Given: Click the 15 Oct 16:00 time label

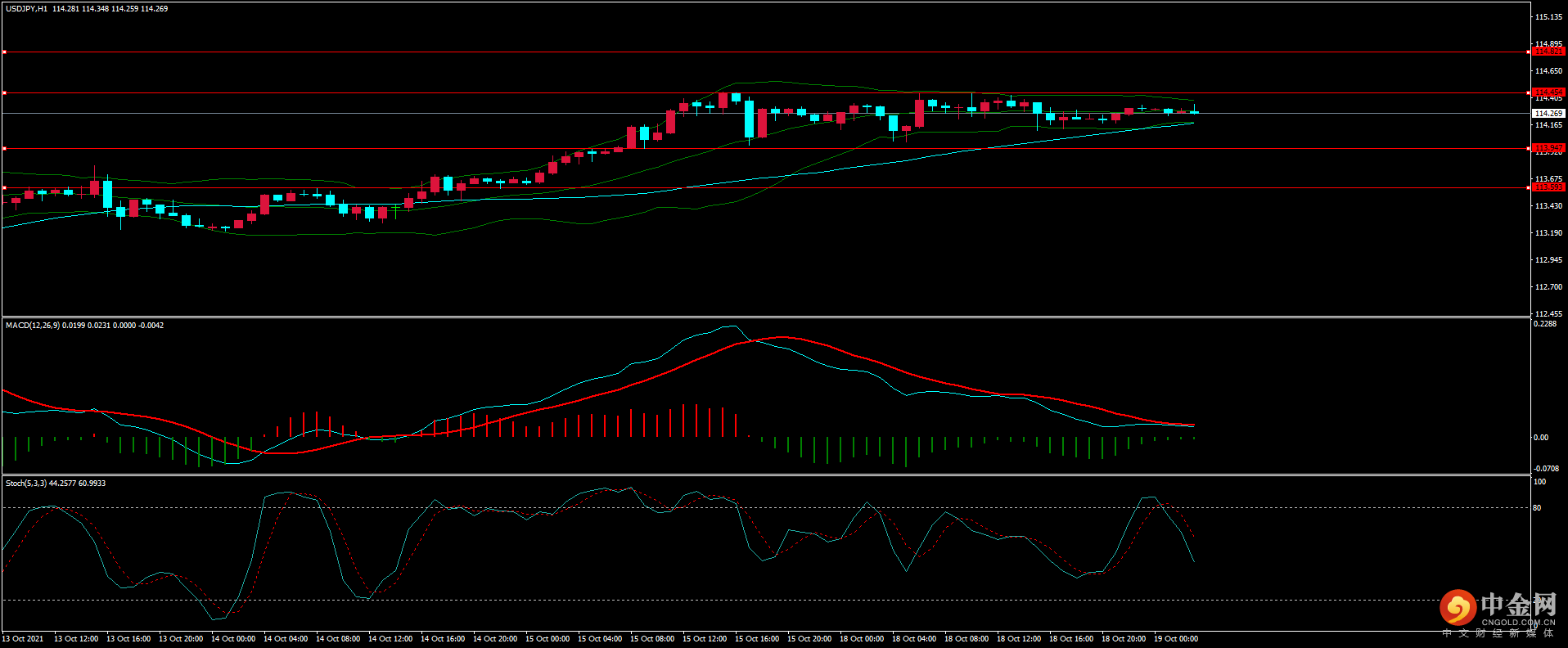Looking at the screenshot, I should [x=757, y=639].
